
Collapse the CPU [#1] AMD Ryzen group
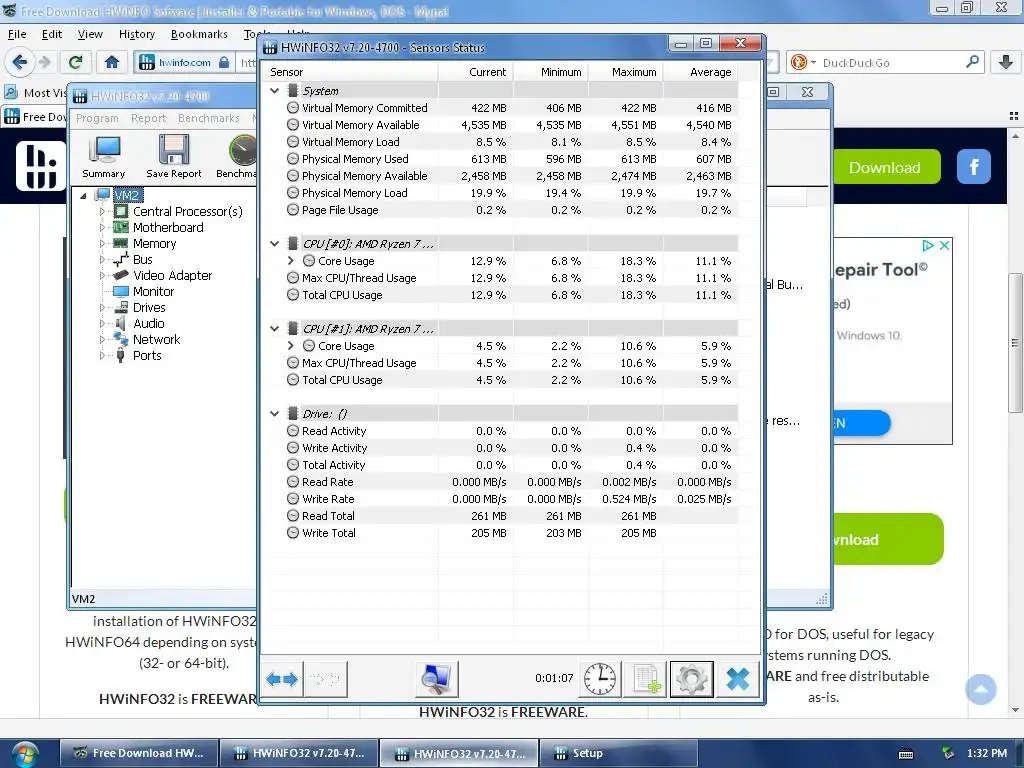pos(275,328)
